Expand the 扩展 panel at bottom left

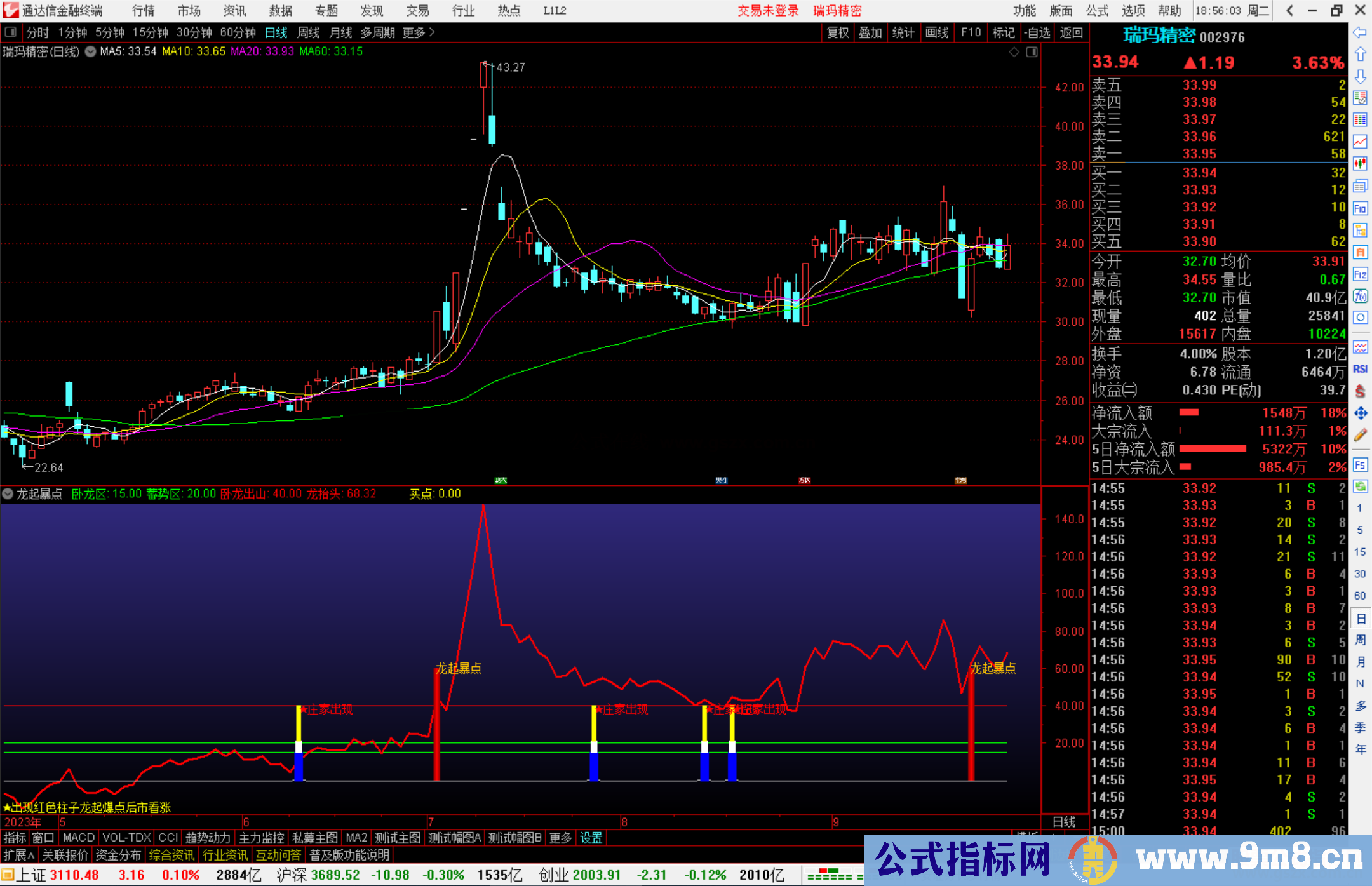pyautogui.click(x=18, y=855)
